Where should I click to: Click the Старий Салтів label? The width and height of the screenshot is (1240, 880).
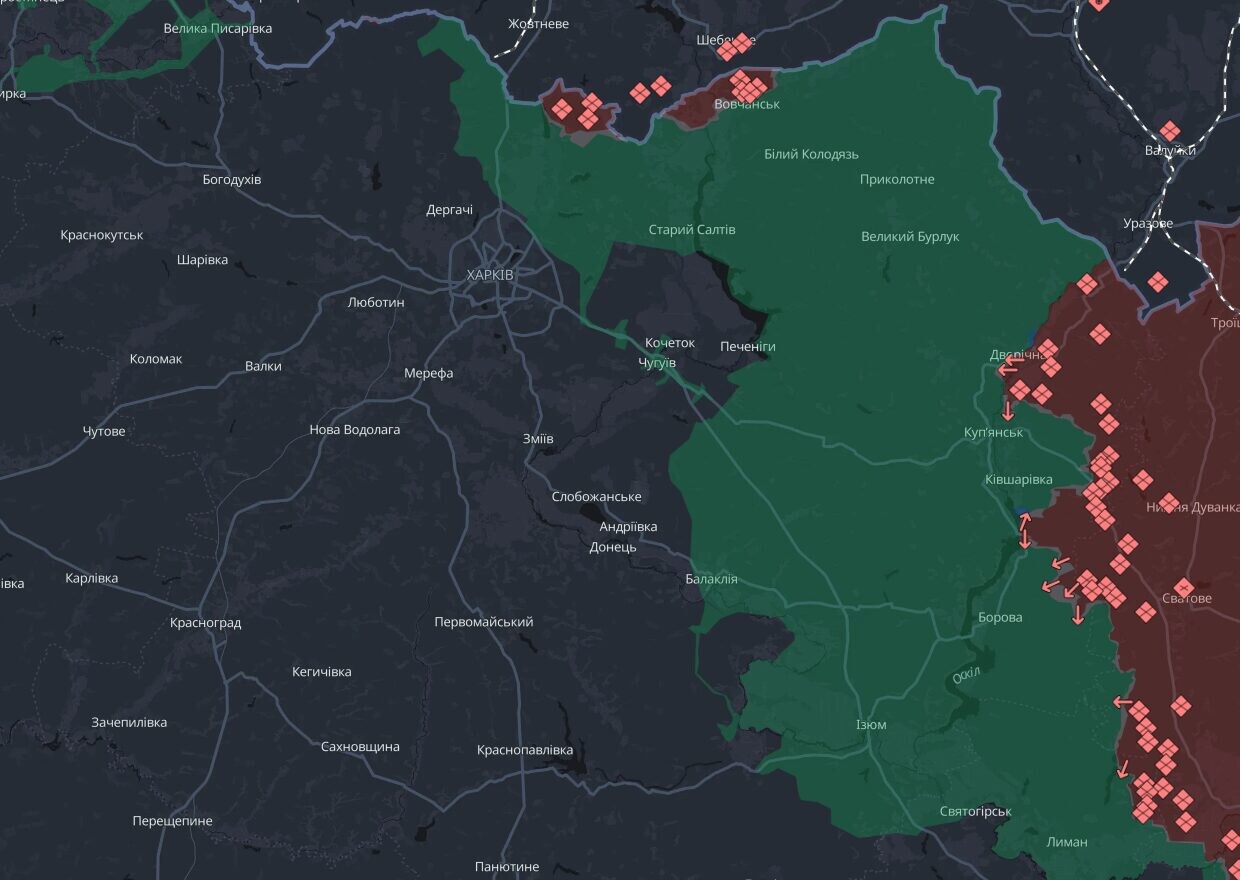tap(692, 229)
